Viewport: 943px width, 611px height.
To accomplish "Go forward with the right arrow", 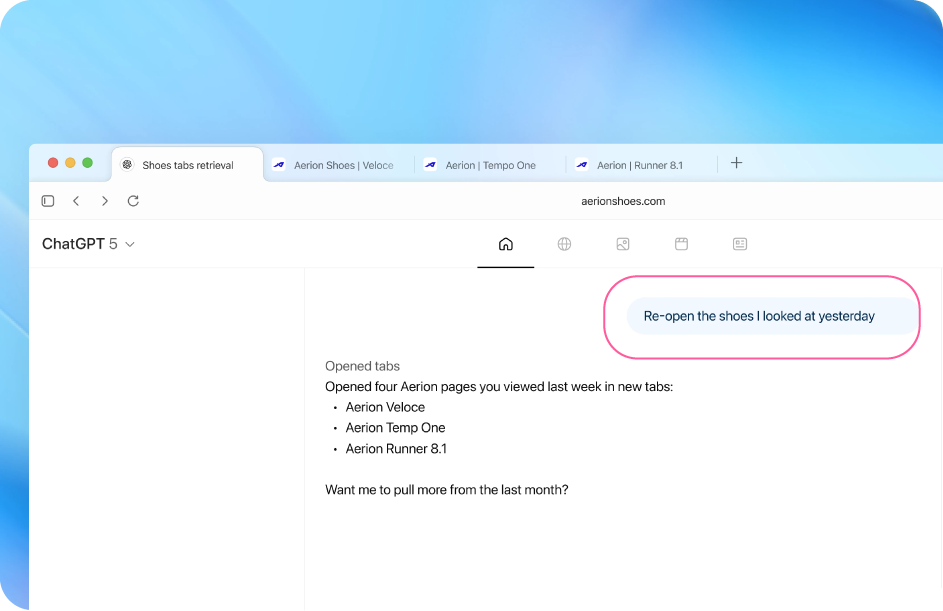I will tap(105, 201).
